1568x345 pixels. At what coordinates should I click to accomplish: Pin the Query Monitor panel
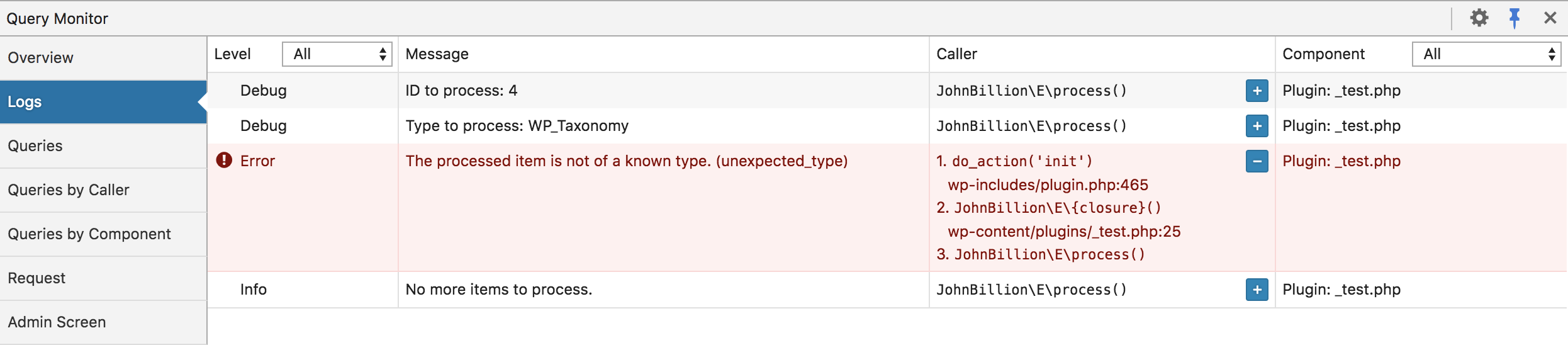point(1515,18)
